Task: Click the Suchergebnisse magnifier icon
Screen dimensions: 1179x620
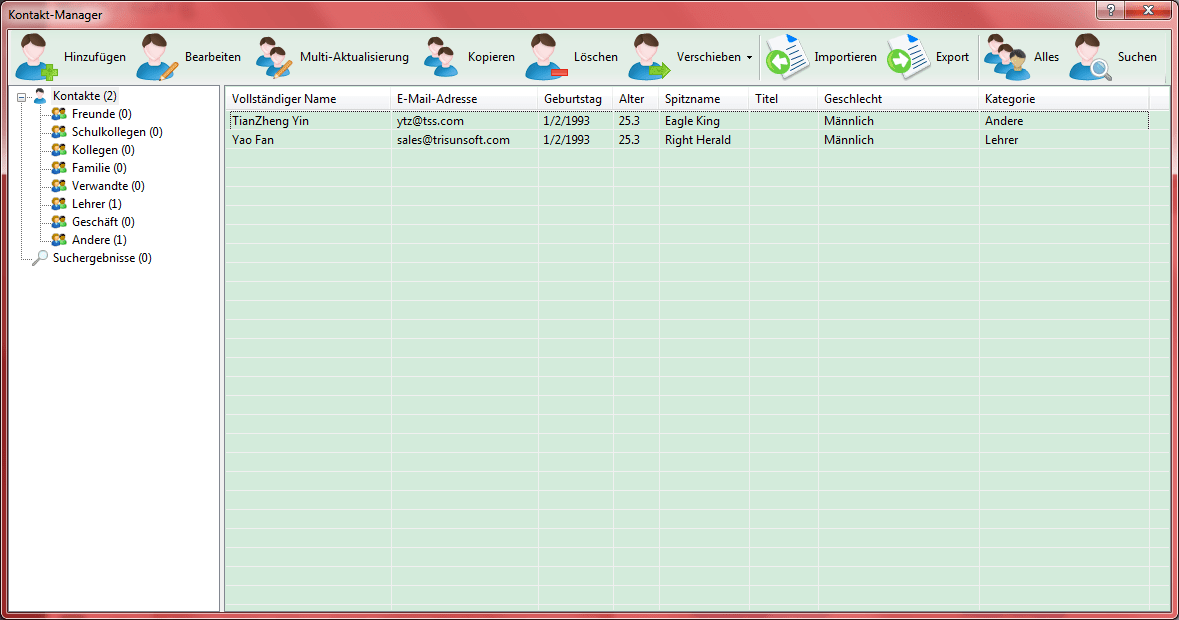Action: tap(40, 258)
